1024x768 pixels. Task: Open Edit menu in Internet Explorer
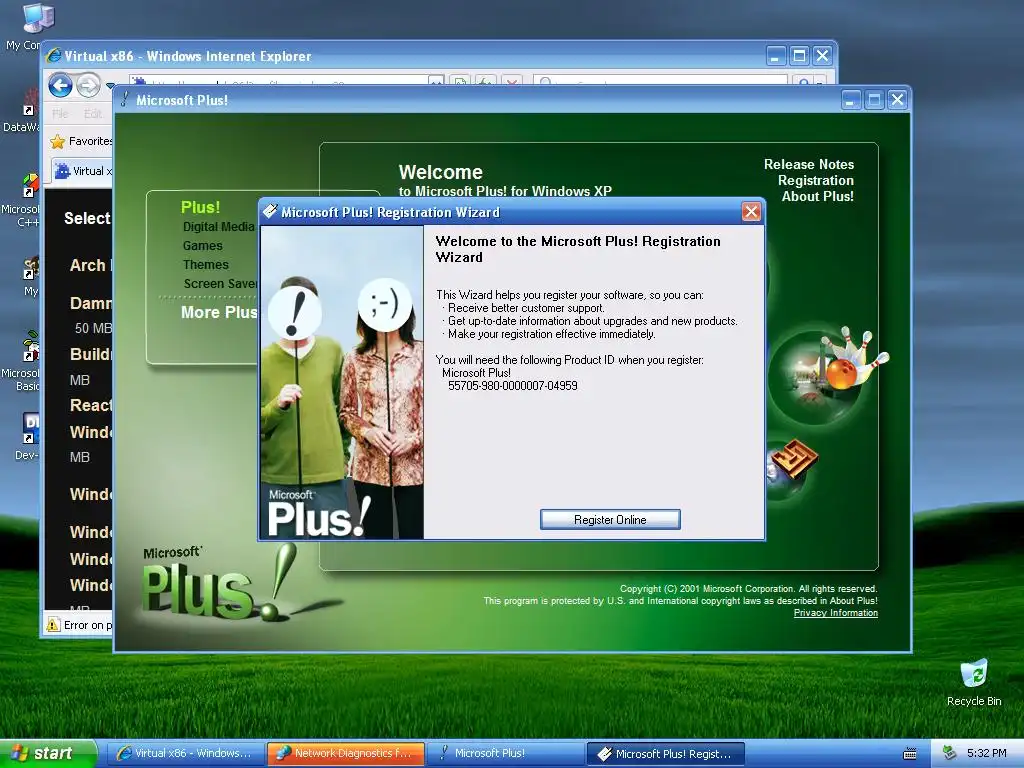[93, 114]
